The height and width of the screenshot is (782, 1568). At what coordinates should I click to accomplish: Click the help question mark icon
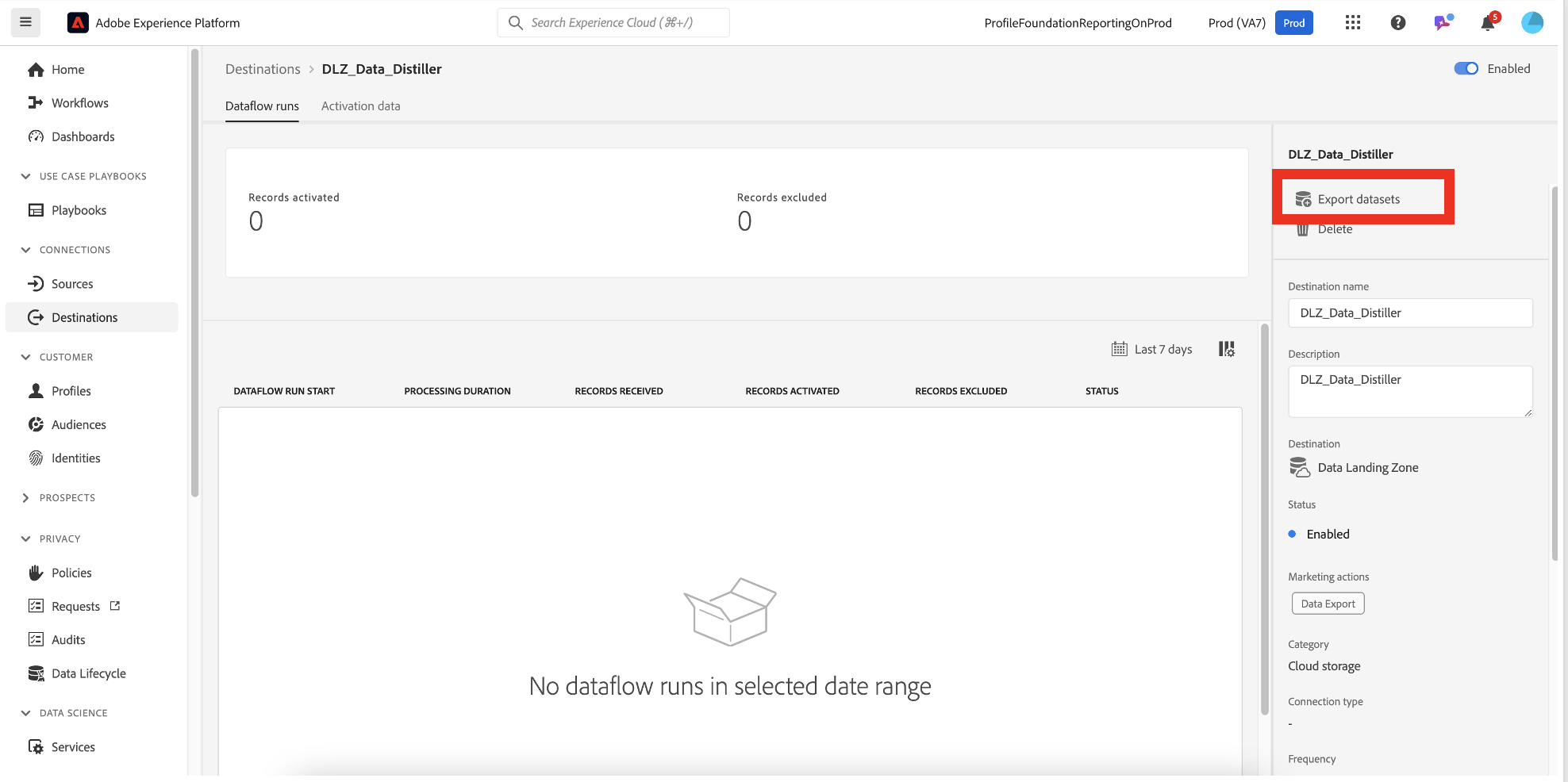click(x=1398, y=23)
